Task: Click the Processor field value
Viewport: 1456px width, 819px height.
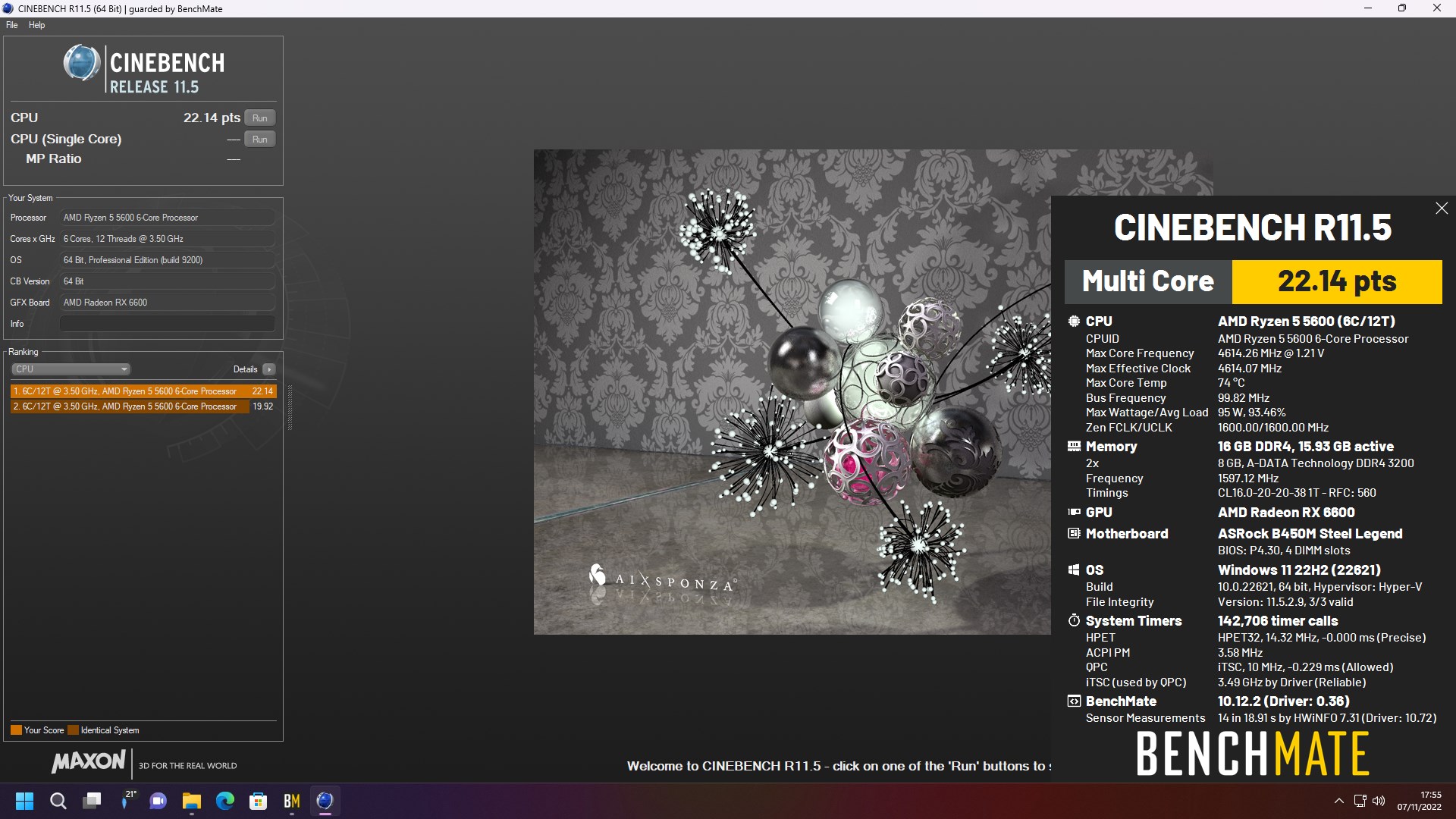Action: (x=168, y=218)
